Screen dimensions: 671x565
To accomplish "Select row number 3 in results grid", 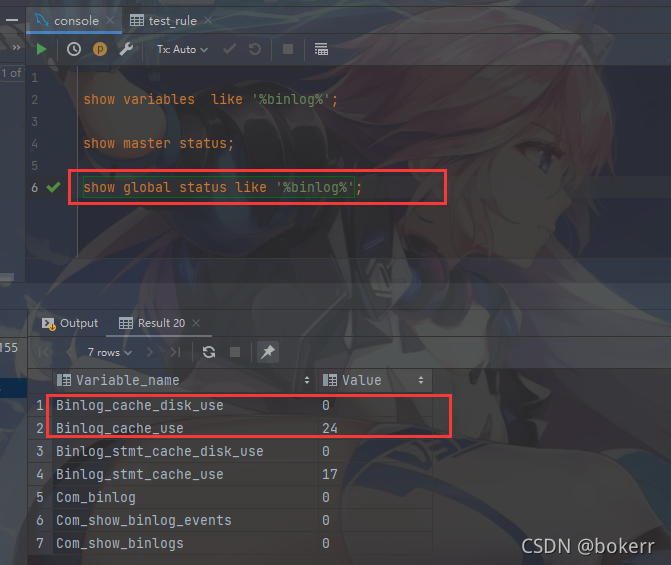I will [x=40, y=451].
